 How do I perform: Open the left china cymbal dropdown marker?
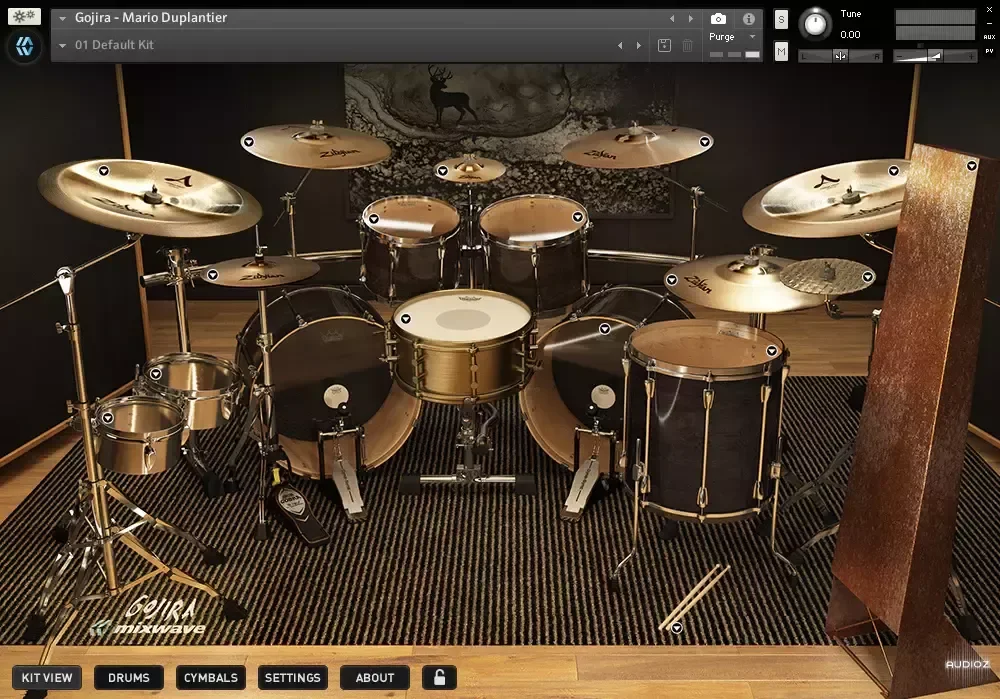pos(103,171)
